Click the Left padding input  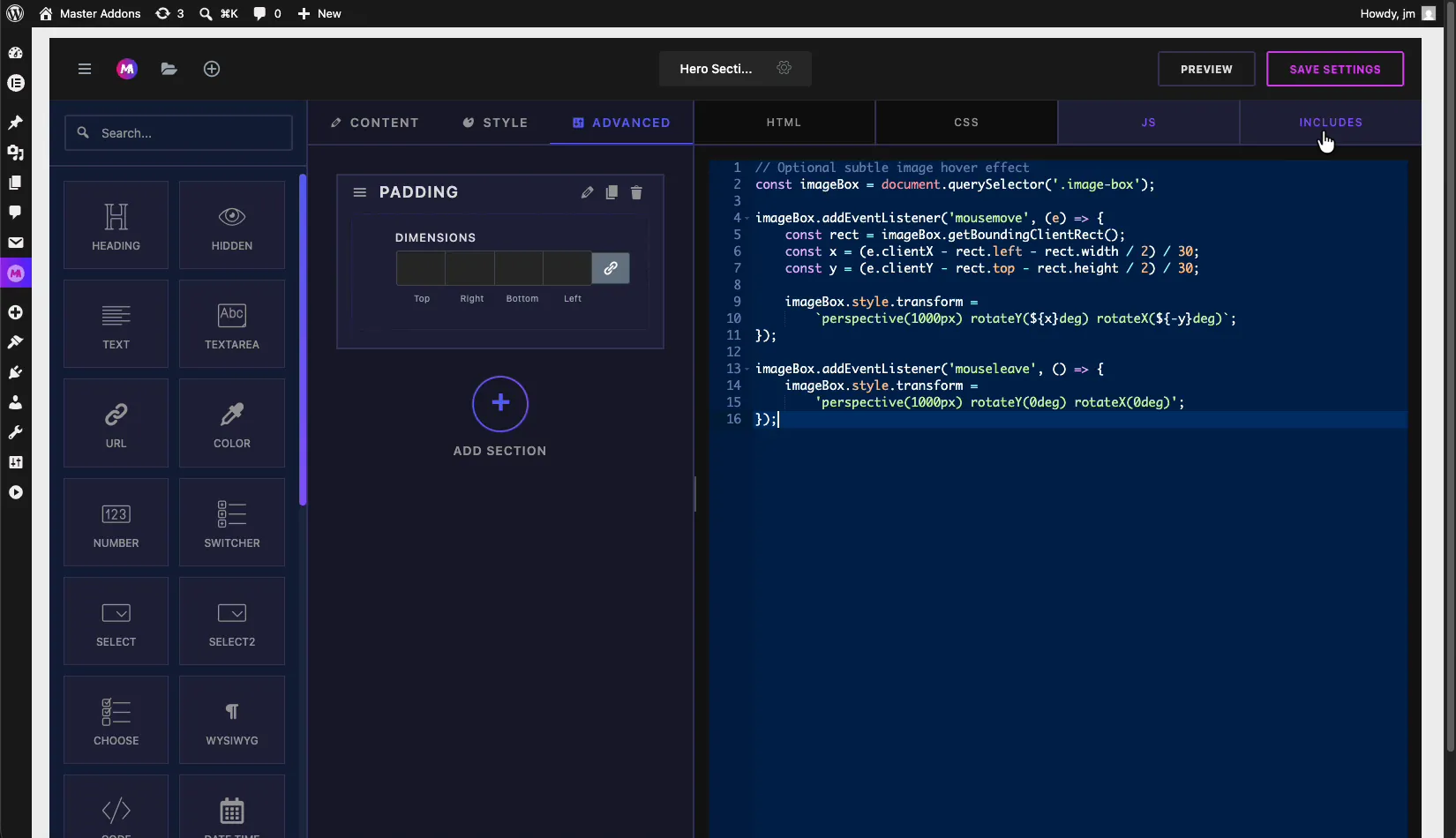click(x=567, y=268)
